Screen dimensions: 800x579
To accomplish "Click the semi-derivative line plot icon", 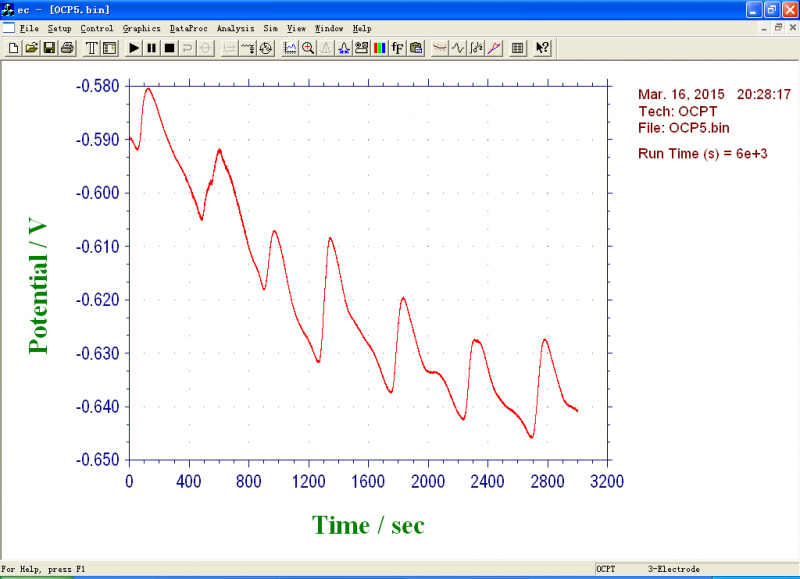I will click(x=493, y=48).
